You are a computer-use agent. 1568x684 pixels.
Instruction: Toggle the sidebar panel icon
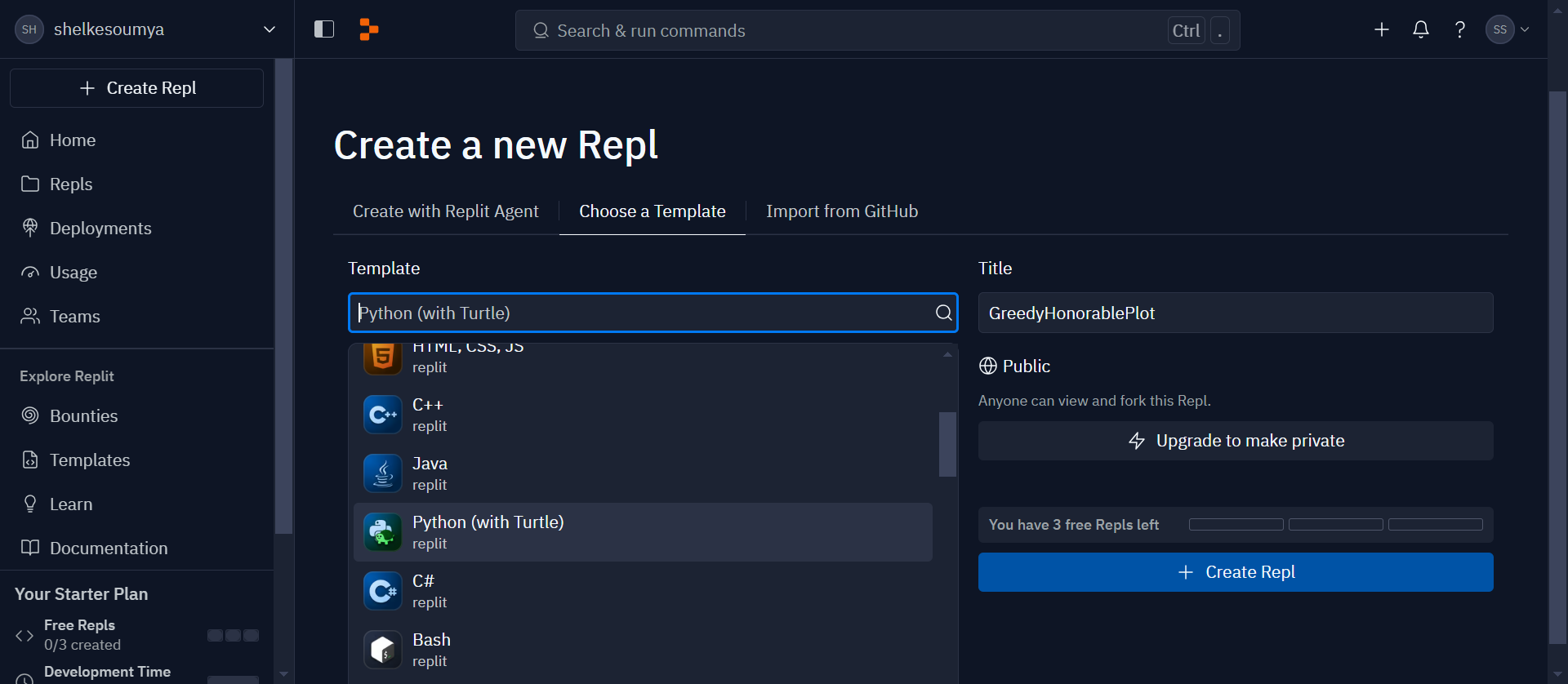click(x=324, y=29)
